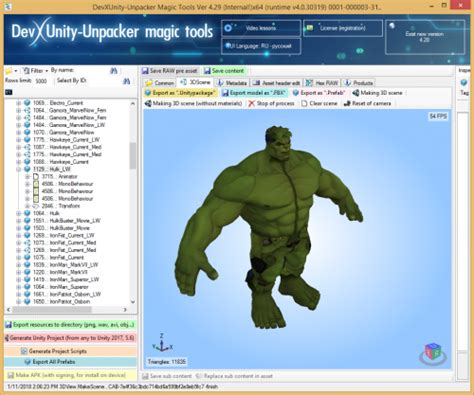Select the Hulk_LW tree item
The width and height of the screenshot is (474, 395).
pyautogui.click(x=52, y=169)
